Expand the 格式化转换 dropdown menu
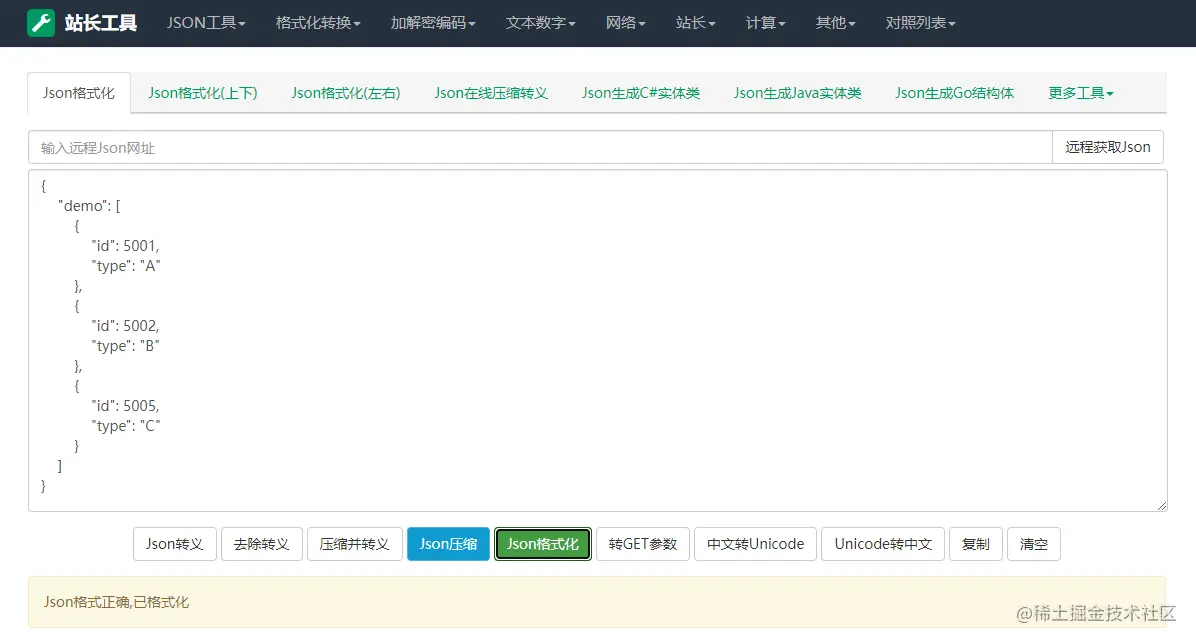This screenshot has height=643, width=1196. 318,23
